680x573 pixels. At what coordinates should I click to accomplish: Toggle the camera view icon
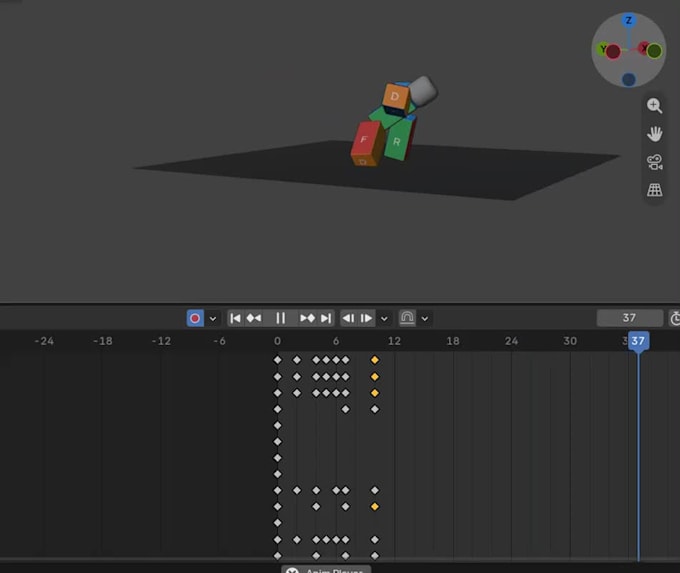pos(654,162)
